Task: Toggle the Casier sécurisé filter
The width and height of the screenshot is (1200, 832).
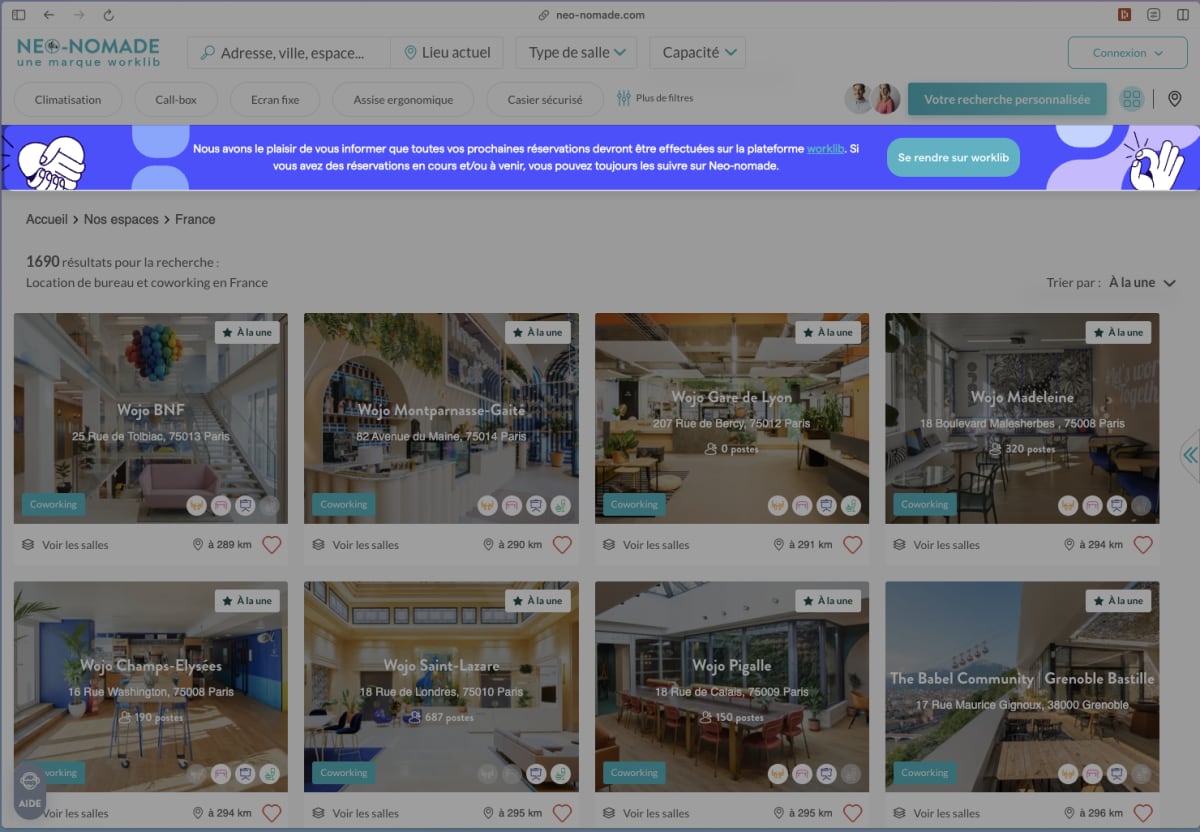Action: pos(545,100)
